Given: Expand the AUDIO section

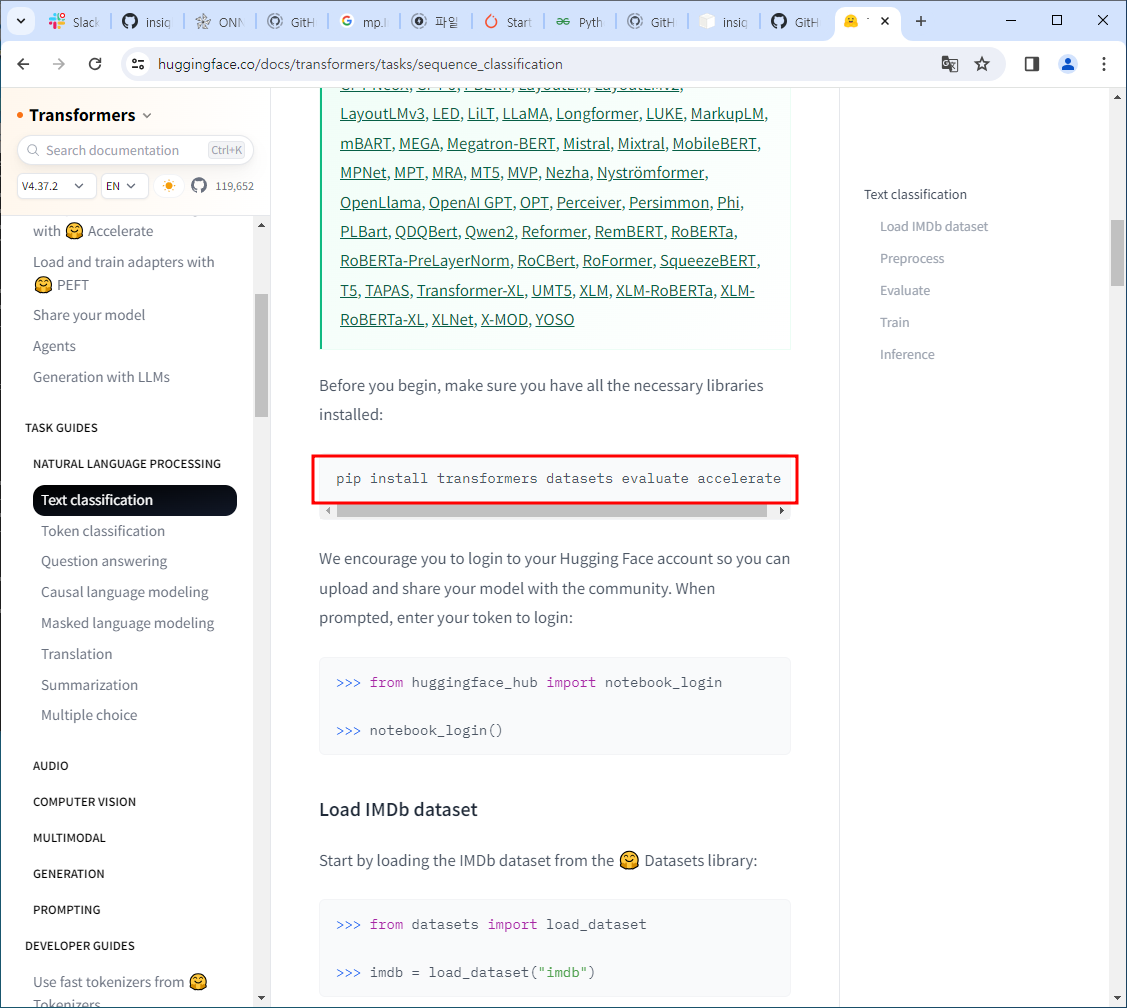Looking at the screenshot, I should [x=50, y=766].
